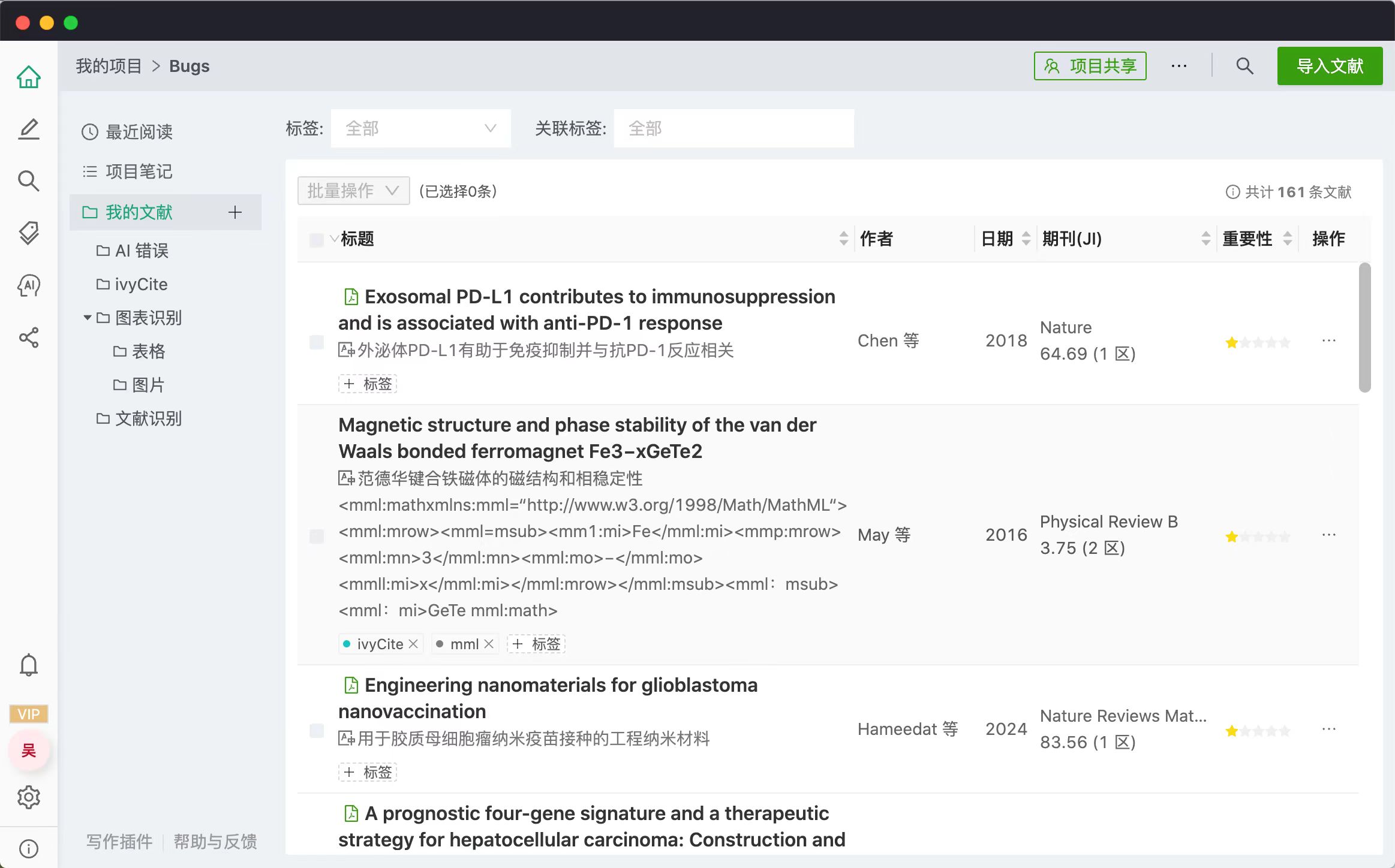The width and height of the screenshot is (1395, 868).
Task: Add a 标签 to Magnetic structure paper
Action: [536, 644]
